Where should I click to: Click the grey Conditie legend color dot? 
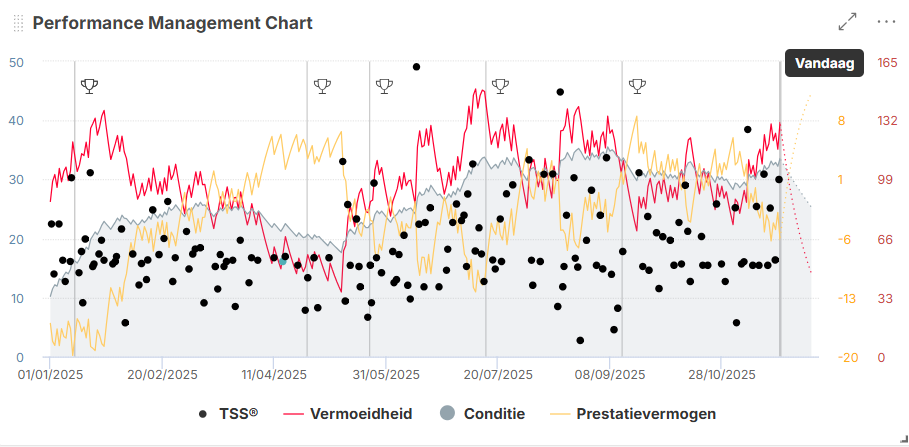[x=447, y=413]
